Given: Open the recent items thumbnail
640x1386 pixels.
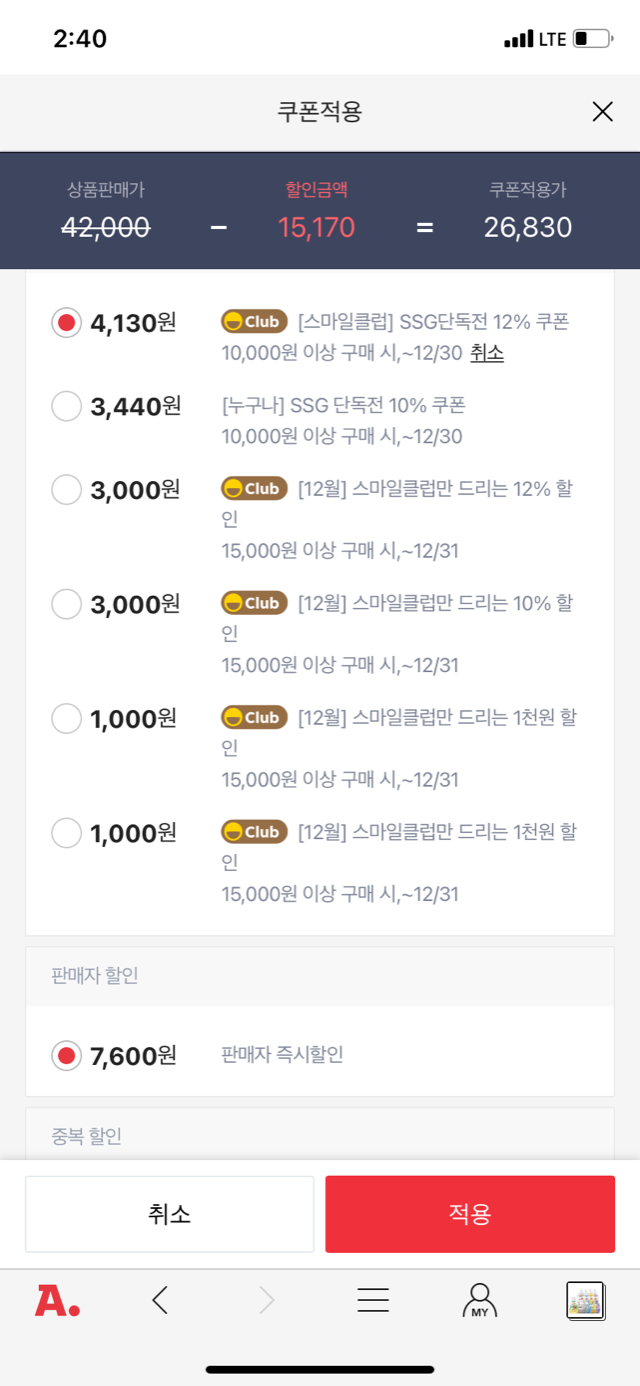Looking at the screenshot, I should (x=586, y=1300).
